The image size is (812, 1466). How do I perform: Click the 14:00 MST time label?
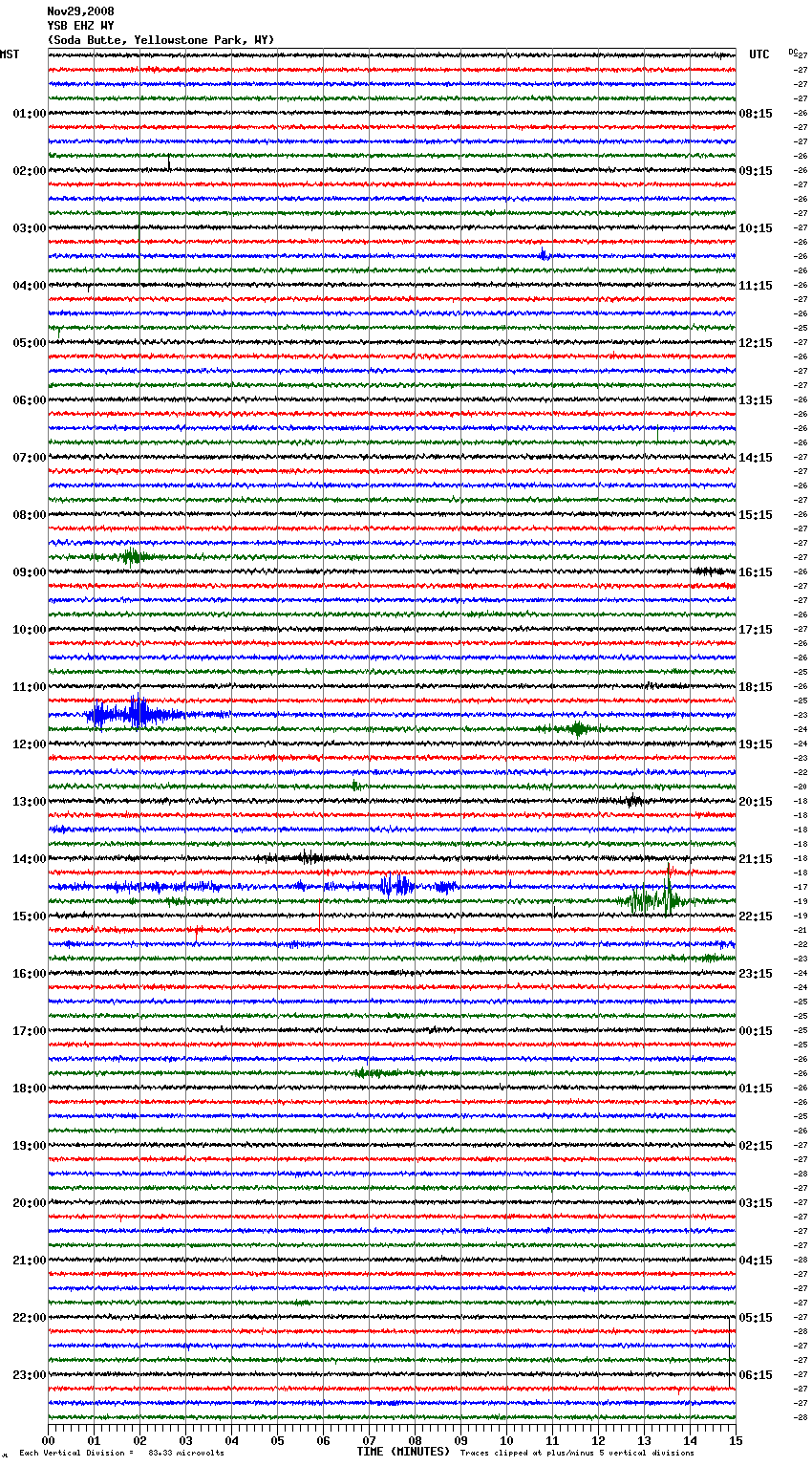coord(29,859)
